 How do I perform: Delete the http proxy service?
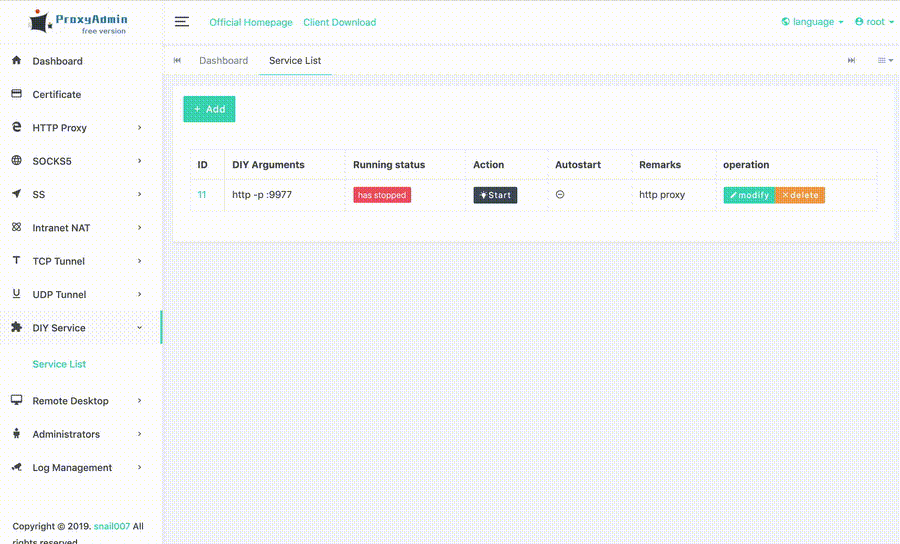coord(800,195)
